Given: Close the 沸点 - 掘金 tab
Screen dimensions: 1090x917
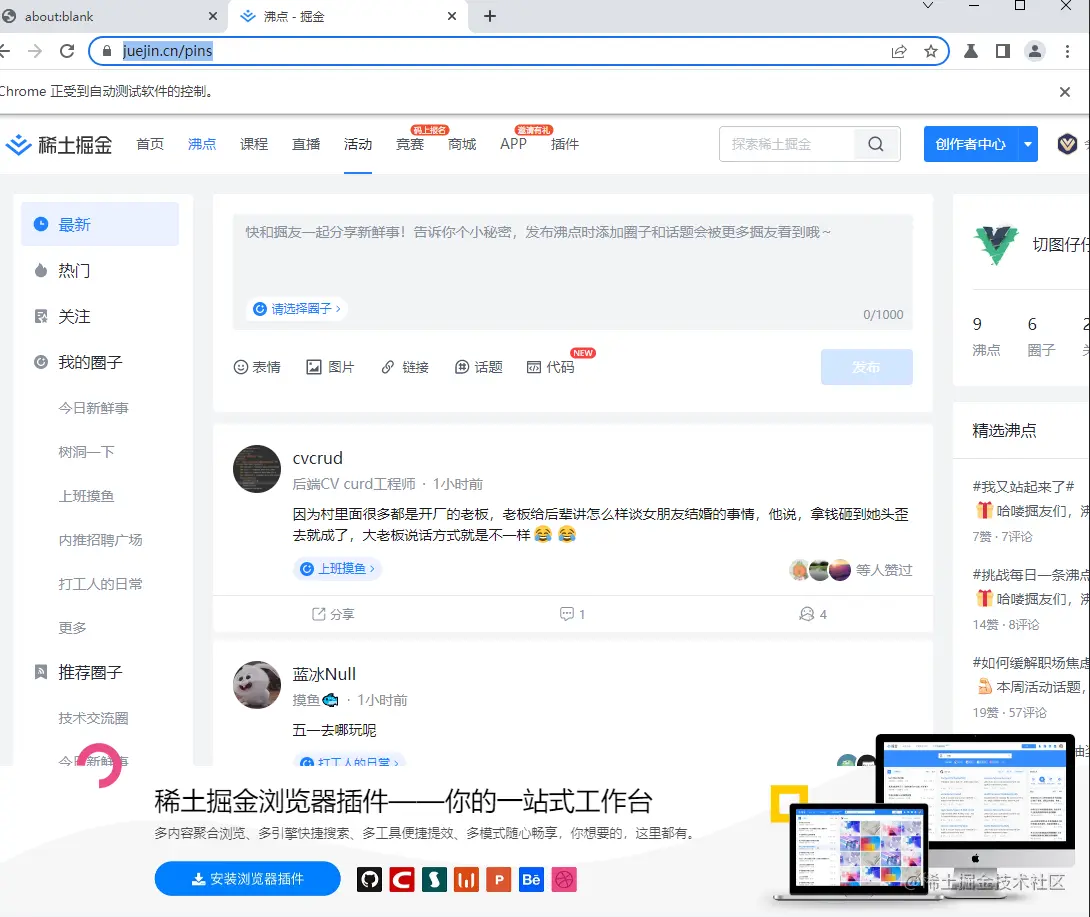Looking at the screenshot, I should point(452,16).
